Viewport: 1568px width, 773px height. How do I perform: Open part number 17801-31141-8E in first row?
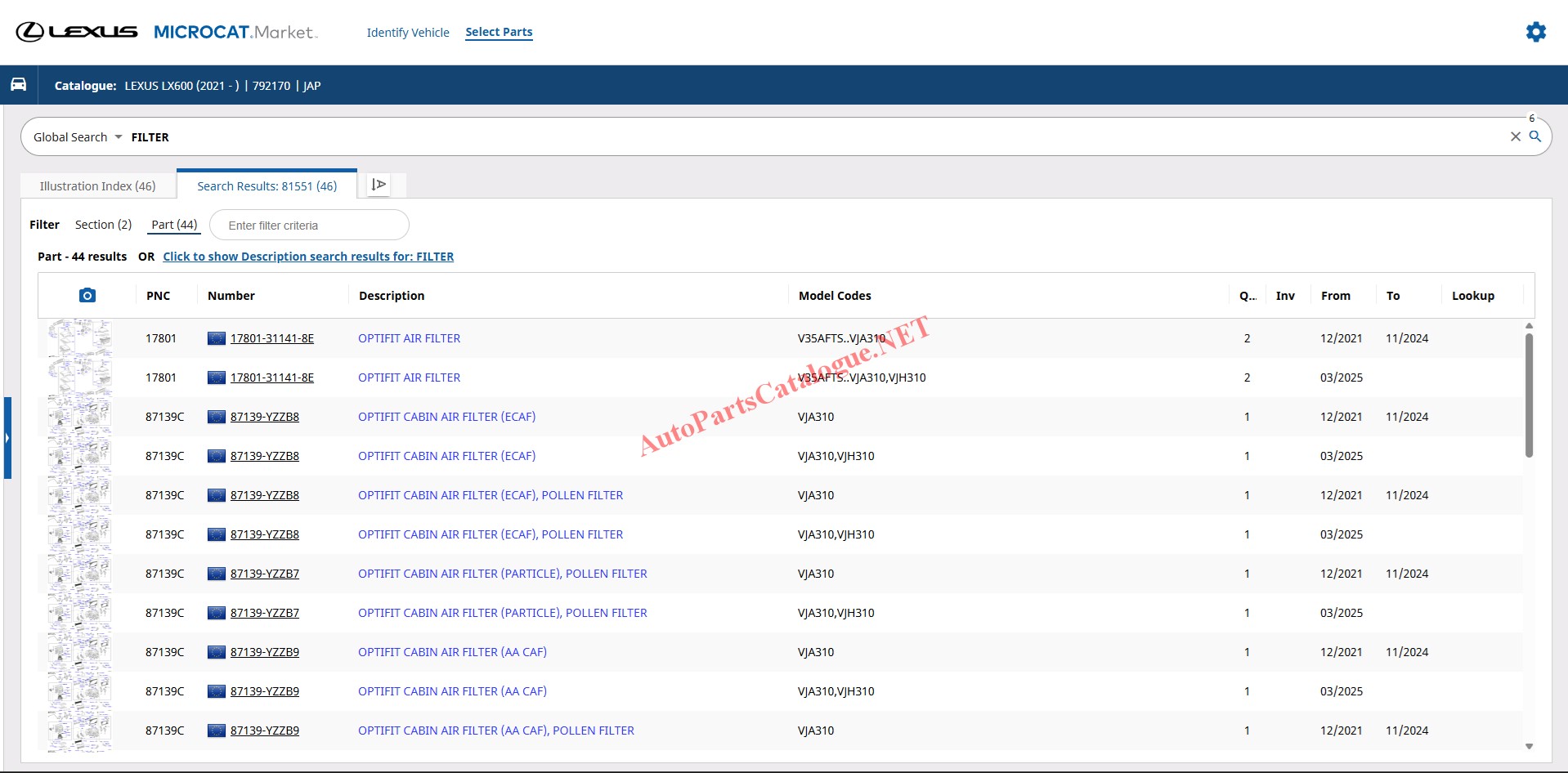[x=271, y=338]
